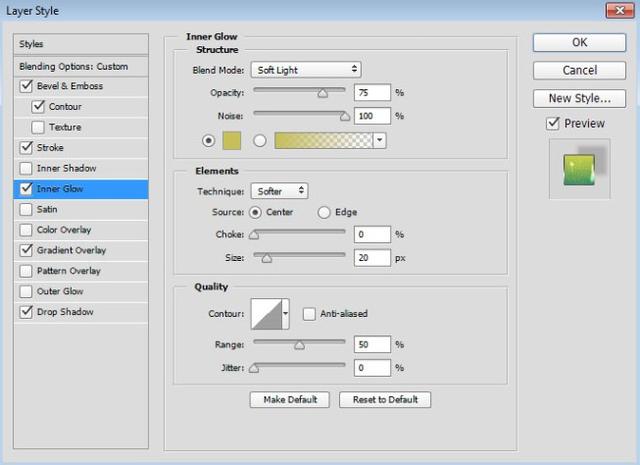The width and height of the screenshot is (640, 465).
Task: Enable the Anti-aliased checkbox
Action: click(x=309, y=313)
